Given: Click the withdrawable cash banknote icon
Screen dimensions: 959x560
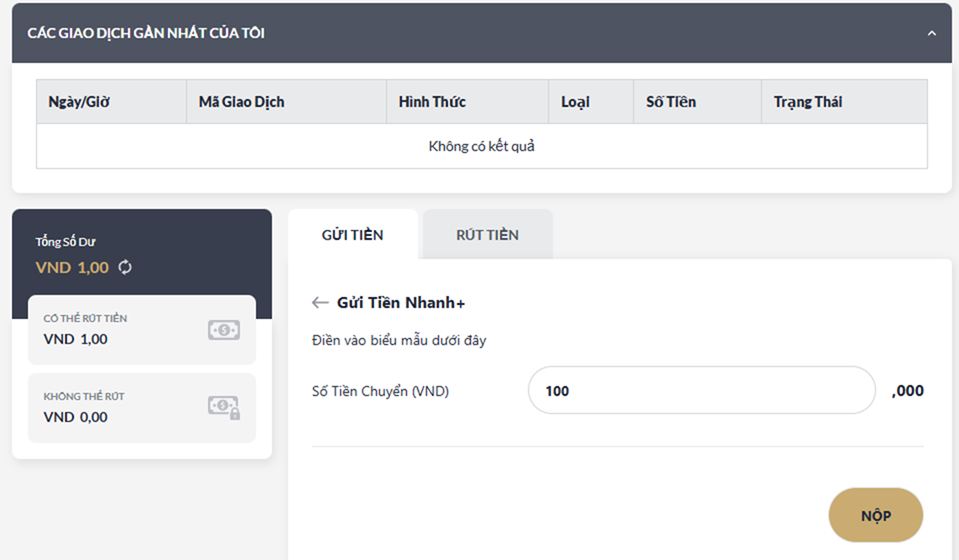Looking at the screenshot, I should tap(224, 330).
